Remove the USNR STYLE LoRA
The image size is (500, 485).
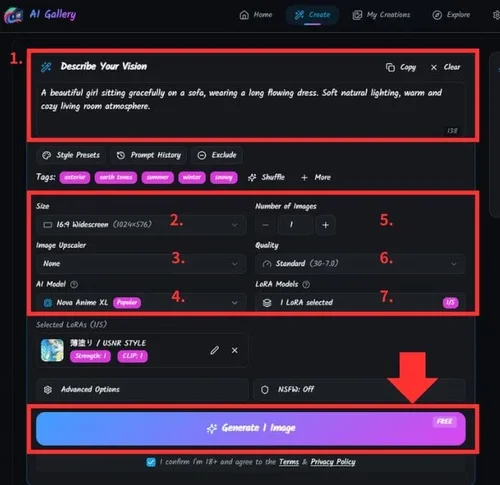pos(235,350)
